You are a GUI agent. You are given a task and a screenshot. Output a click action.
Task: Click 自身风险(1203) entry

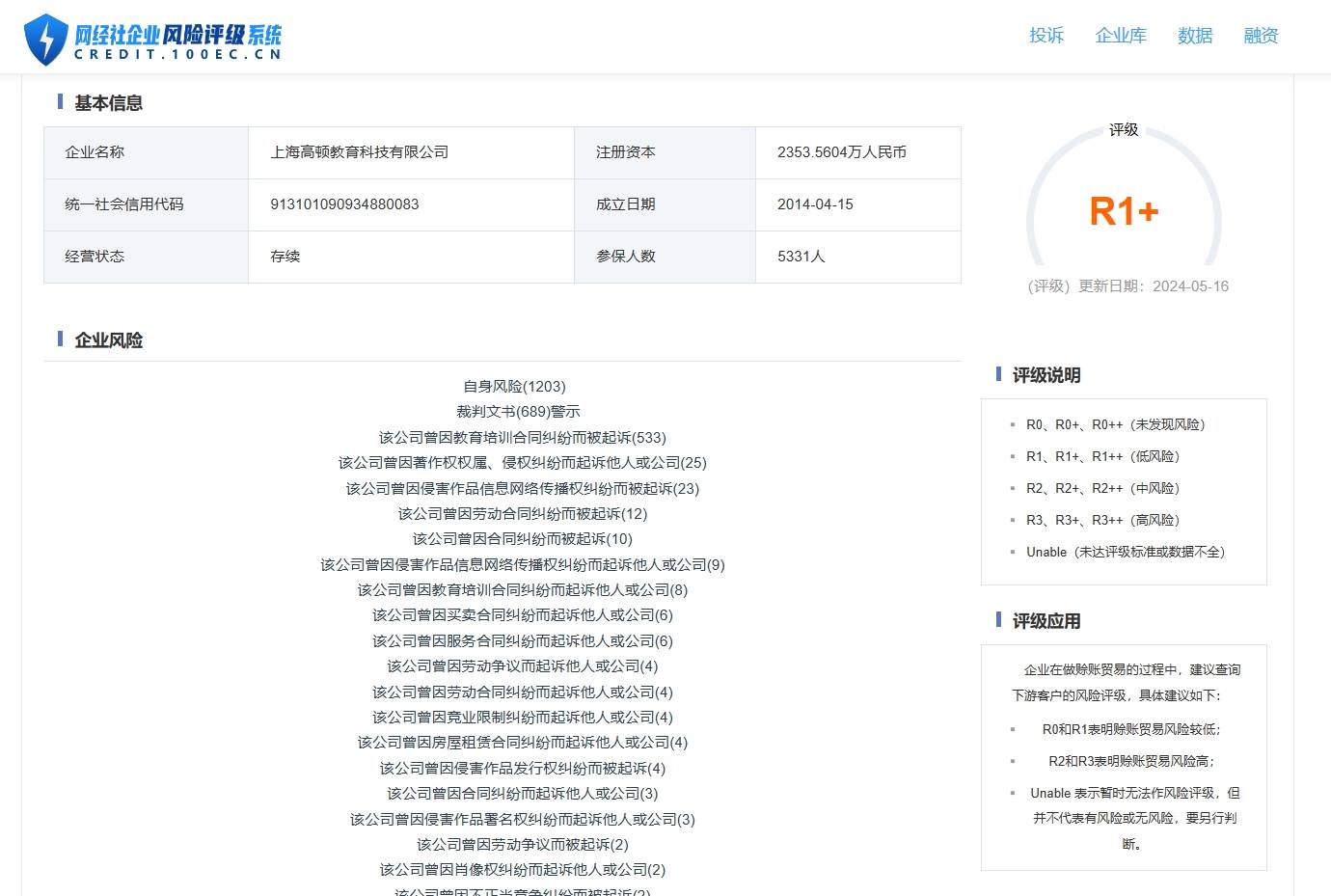coord(515,386)
